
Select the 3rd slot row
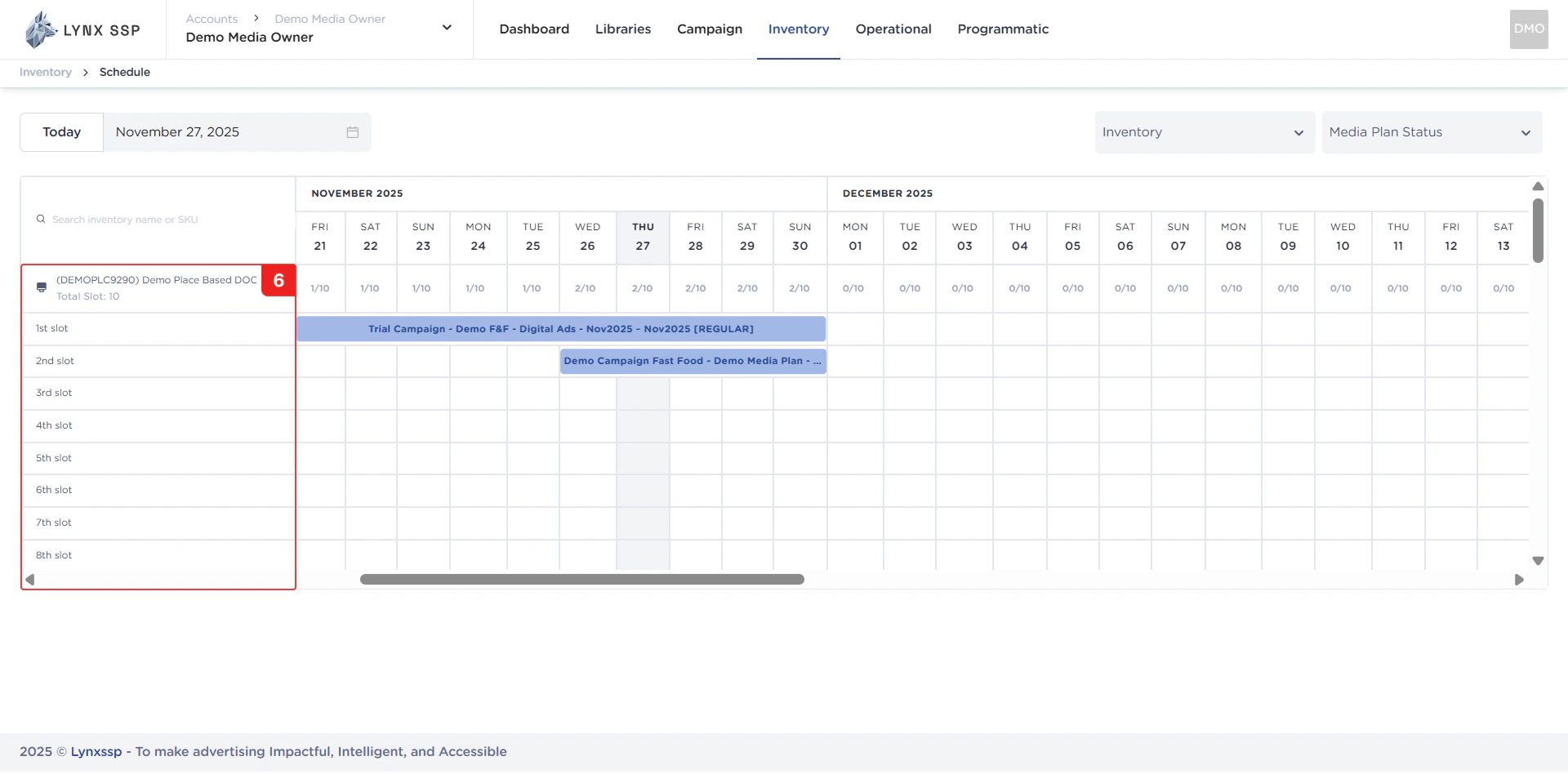coord(158,394)
